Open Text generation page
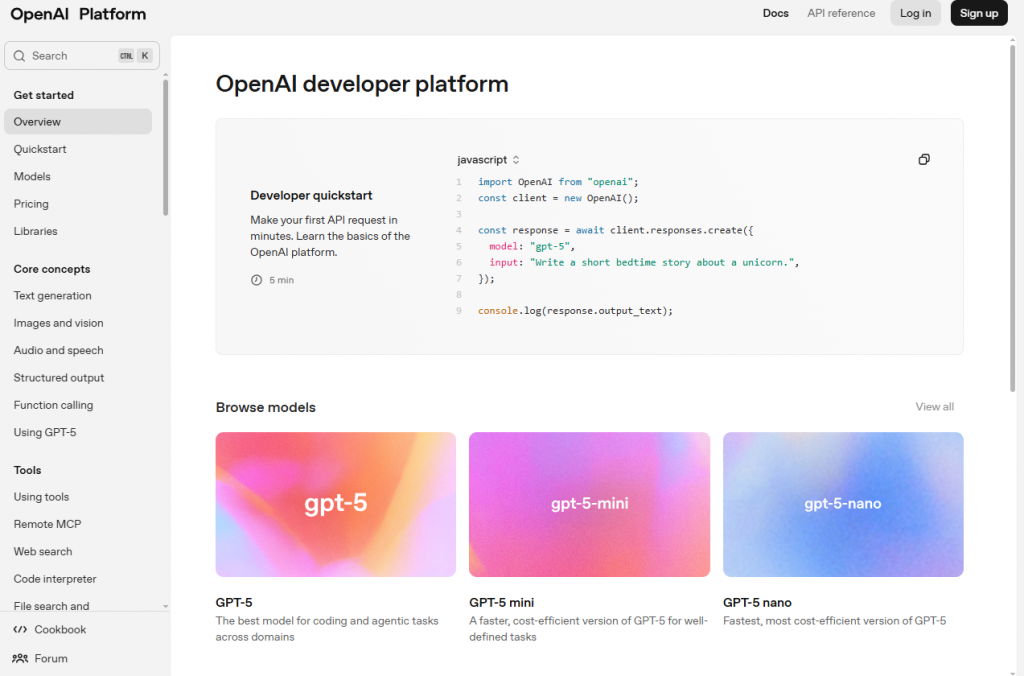 click(52, 296)
